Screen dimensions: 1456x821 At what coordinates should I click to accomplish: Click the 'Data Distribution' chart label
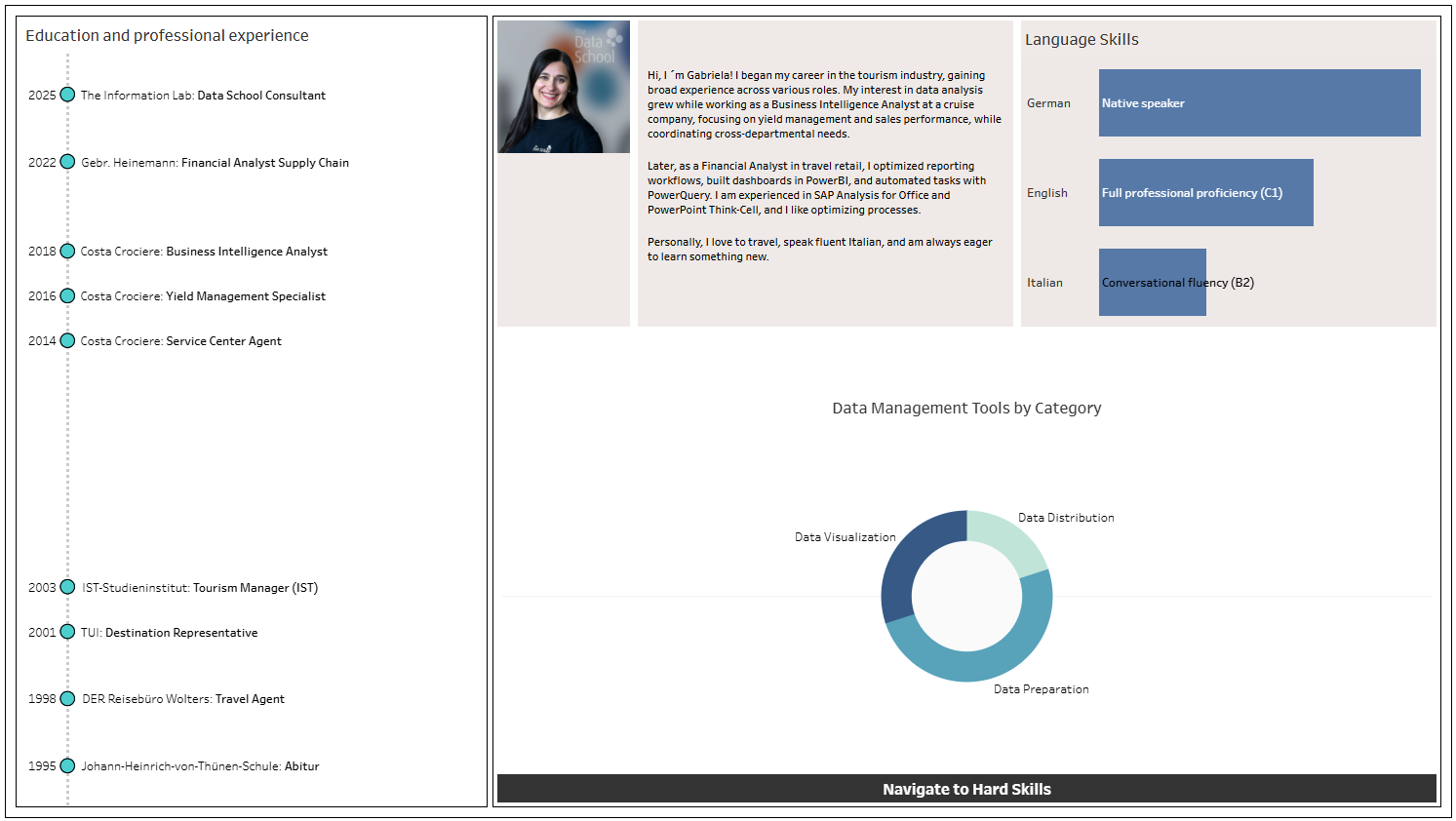click(x=1066, y=518)
